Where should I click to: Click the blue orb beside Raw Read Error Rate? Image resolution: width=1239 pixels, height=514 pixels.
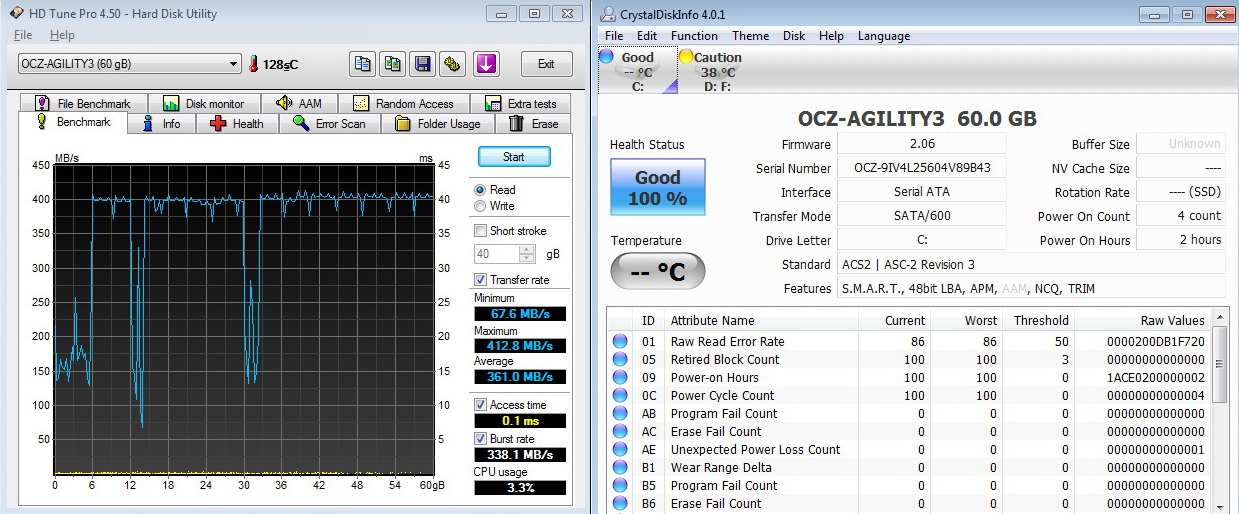(x=620, y=342)
